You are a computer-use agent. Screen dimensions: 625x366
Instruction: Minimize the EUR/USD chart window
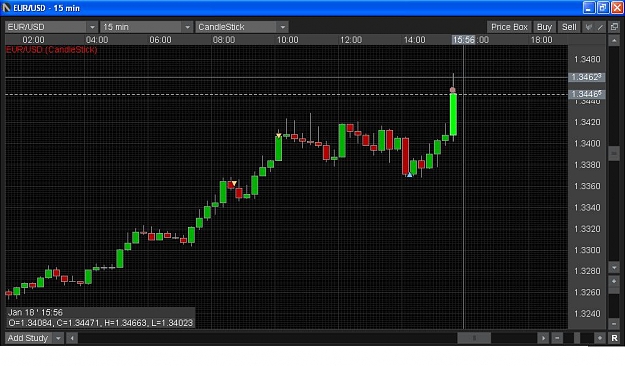pos(589,8)
